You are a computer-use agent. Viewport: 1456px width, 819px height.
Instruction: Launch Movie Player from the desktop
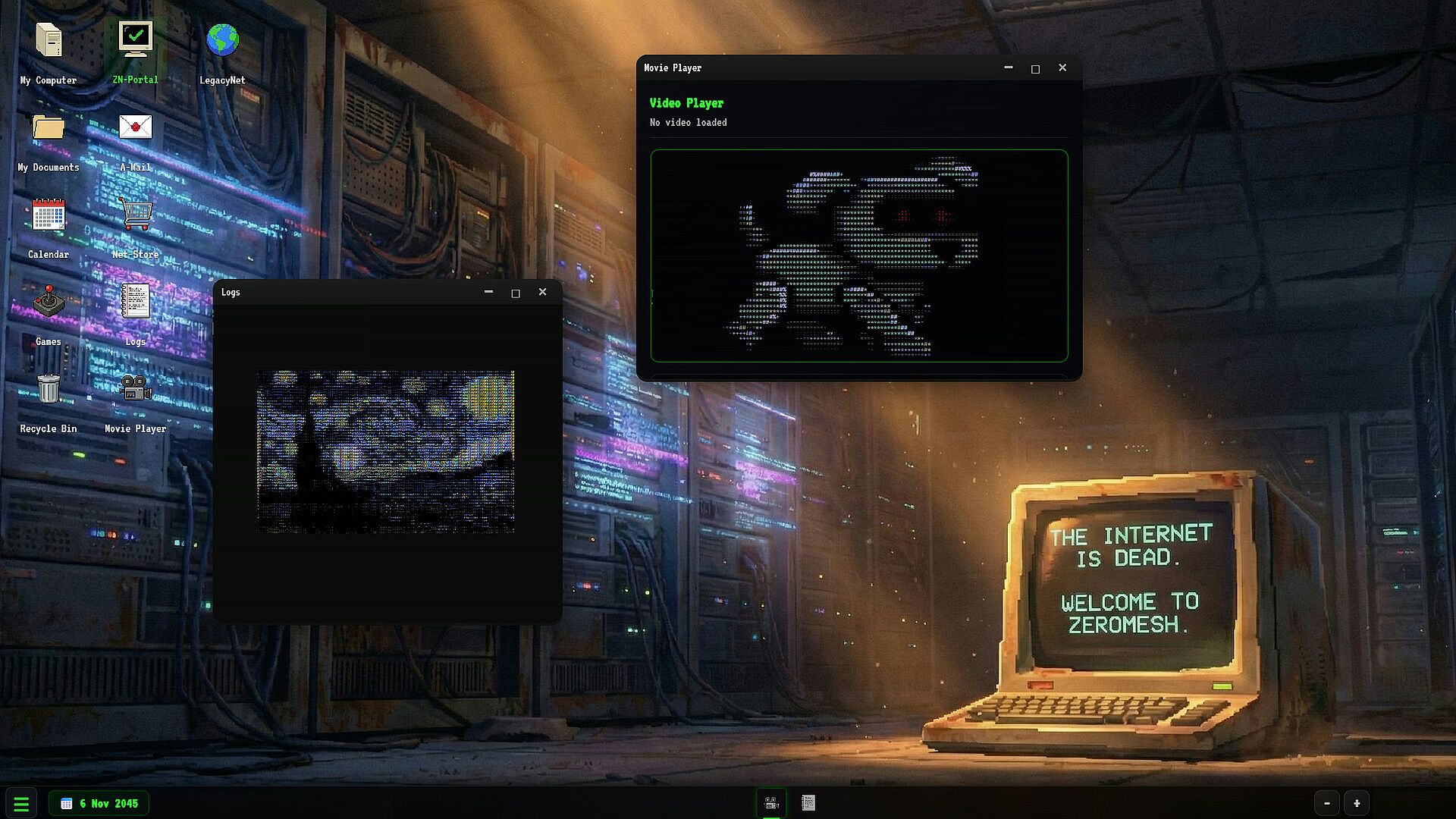(x=136, y=389)
